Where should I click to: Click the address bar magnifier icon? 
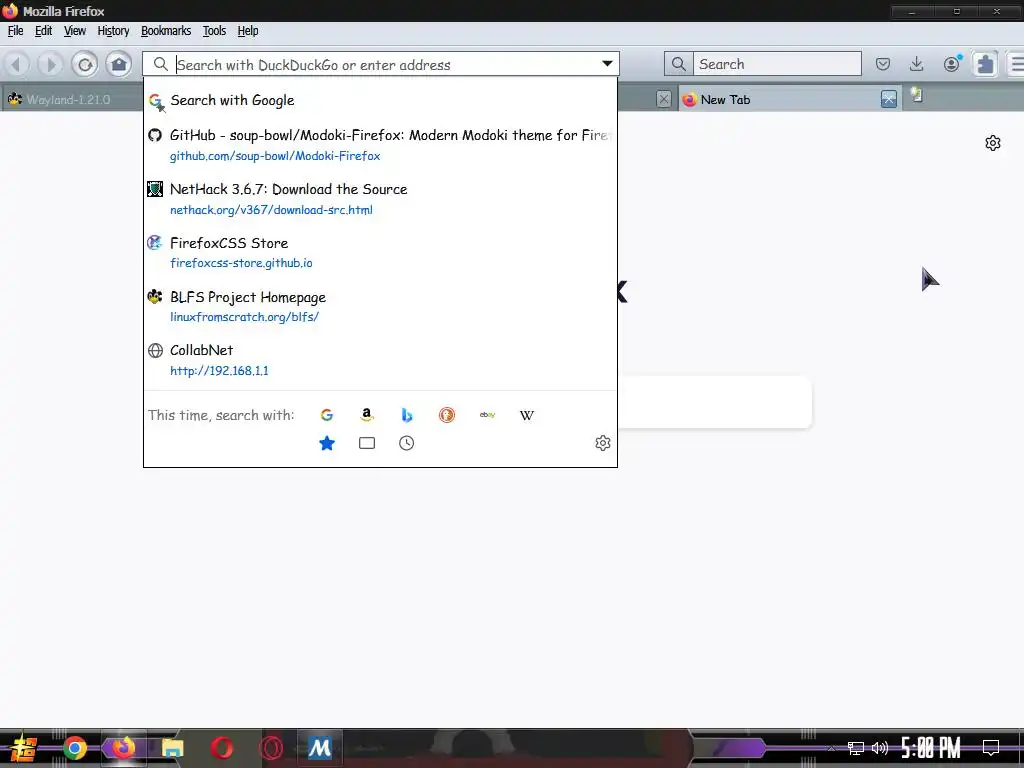[161, 64]
